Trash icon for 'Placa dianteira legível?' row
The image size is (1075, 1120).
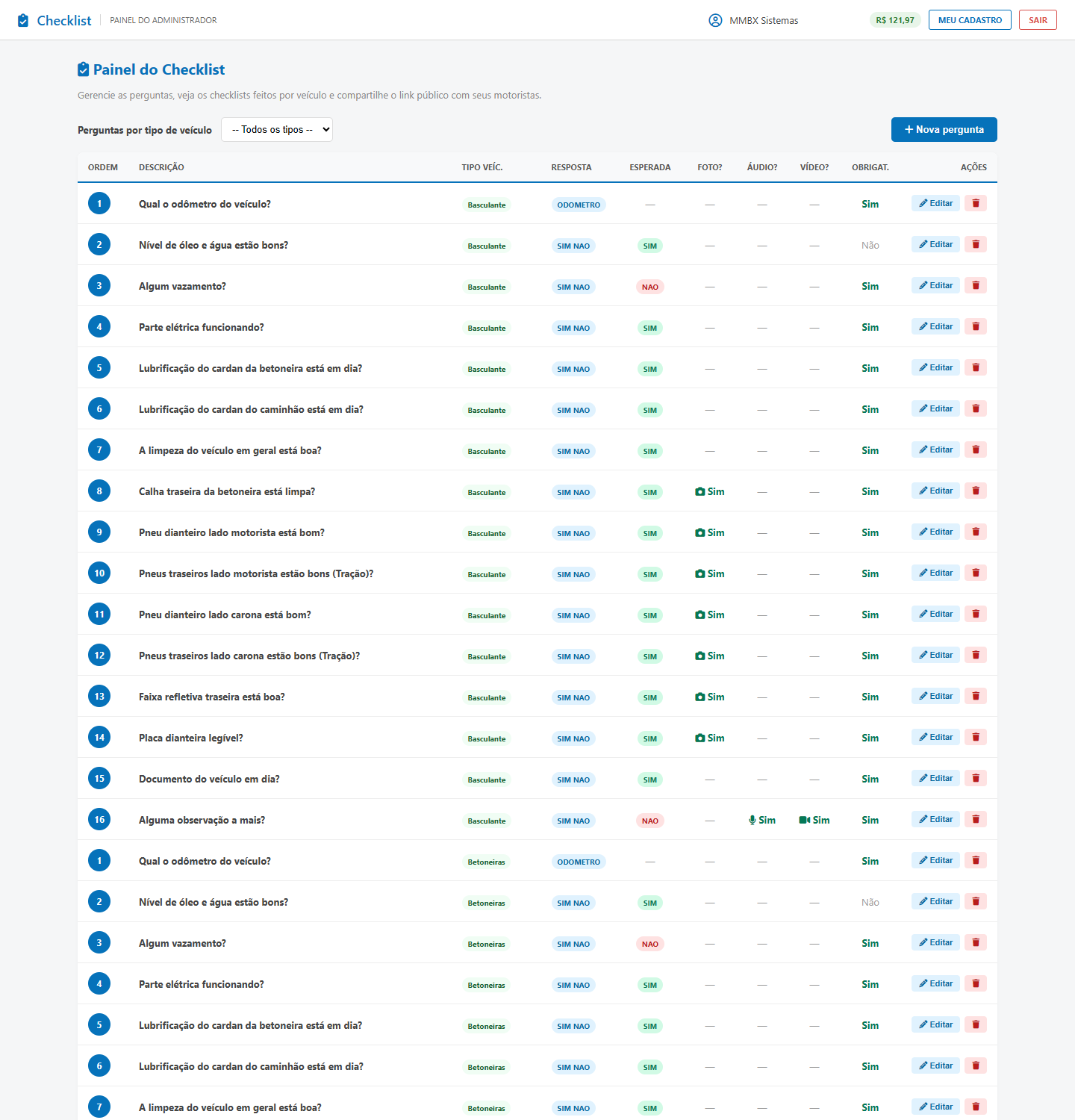click(x=976, y=737)
